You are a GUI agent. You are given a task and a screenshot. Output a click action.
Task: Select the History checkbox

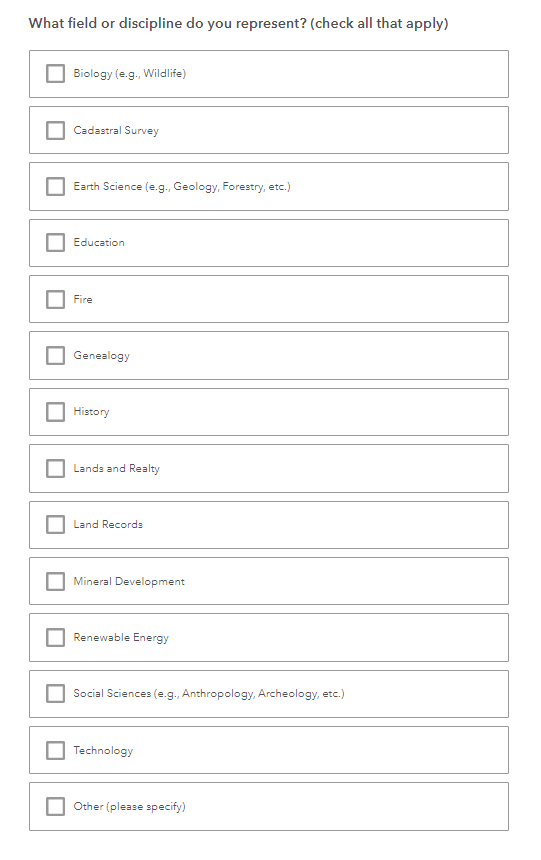click(x=55, y=412)
